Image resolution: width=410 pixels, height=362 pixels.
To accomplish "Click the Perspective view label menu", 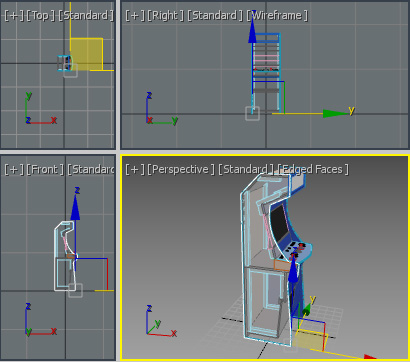I will (181, 169).
